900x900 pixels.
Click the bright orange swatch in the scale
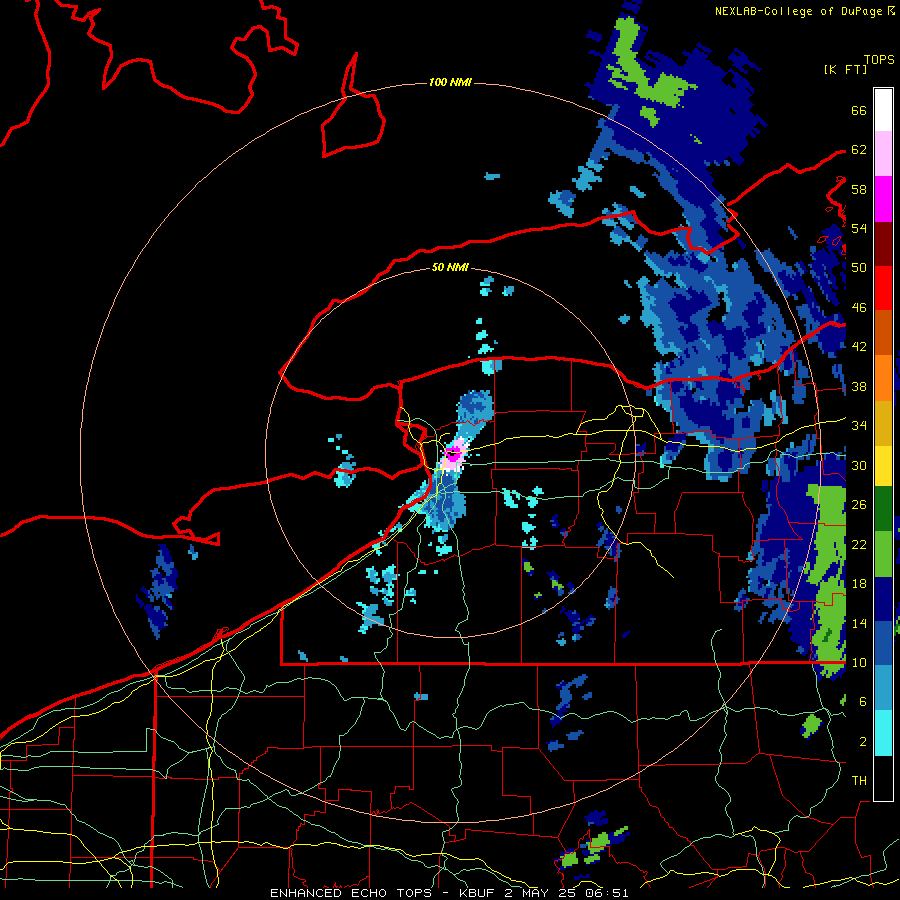883,378
